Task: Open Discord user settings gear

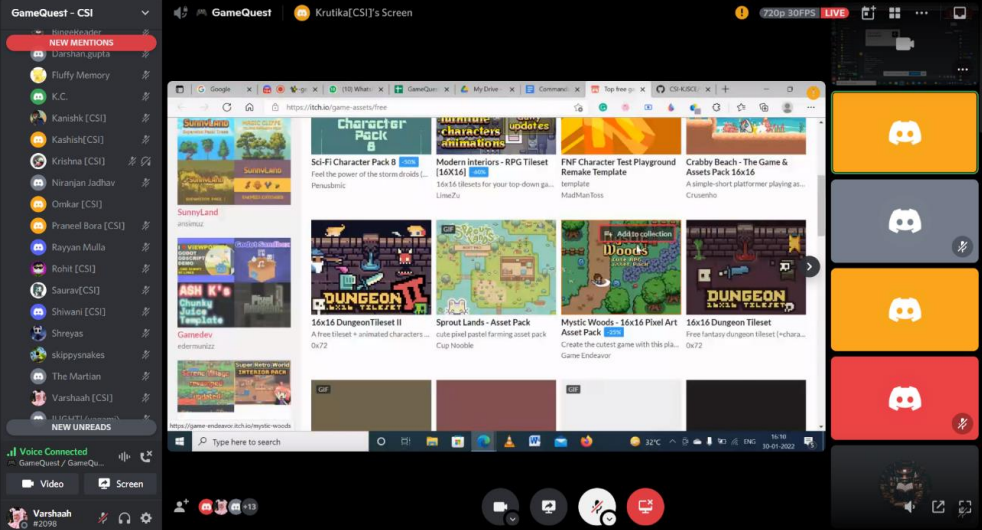Action: coord(146,518)
